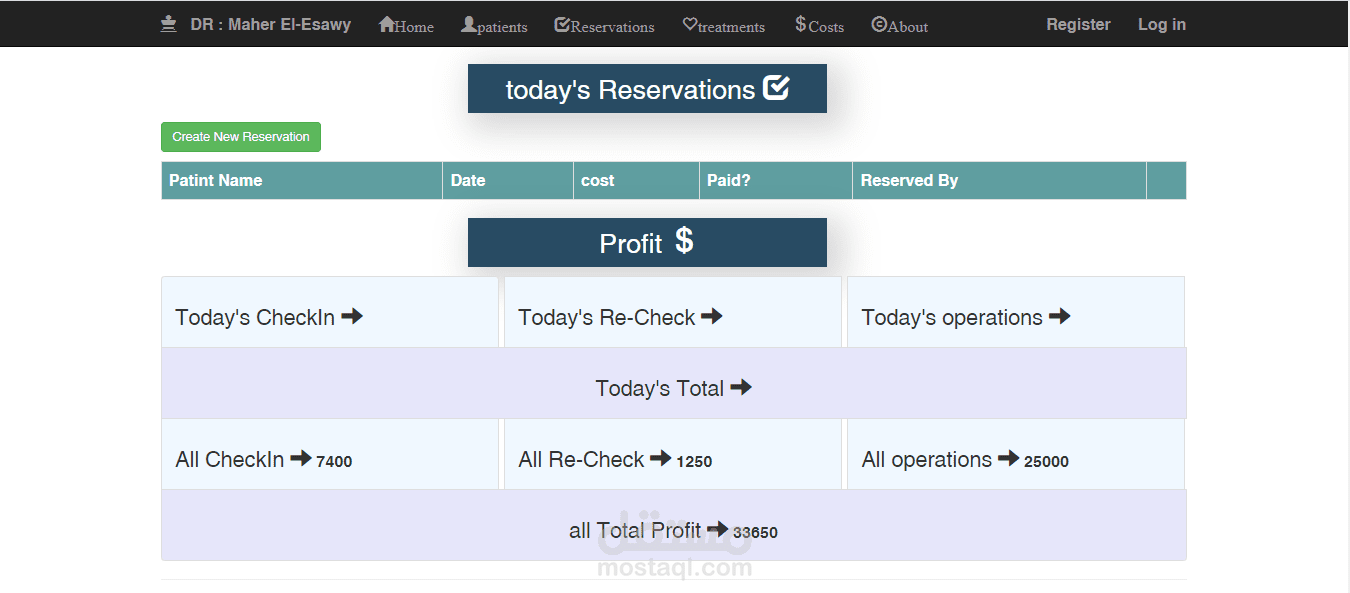Click the Log in link

[x=1161, y=24]
